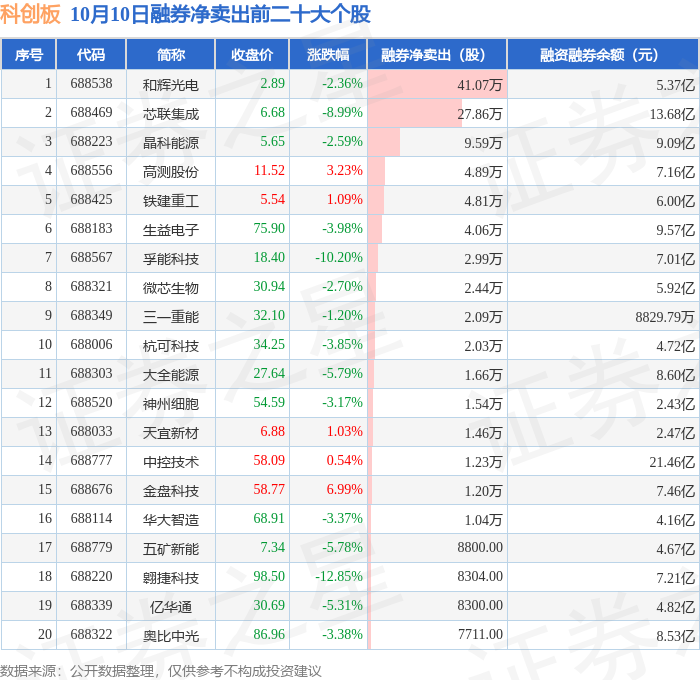Select stock code 688339
The image size is (700, 680).
click(91, 606)
